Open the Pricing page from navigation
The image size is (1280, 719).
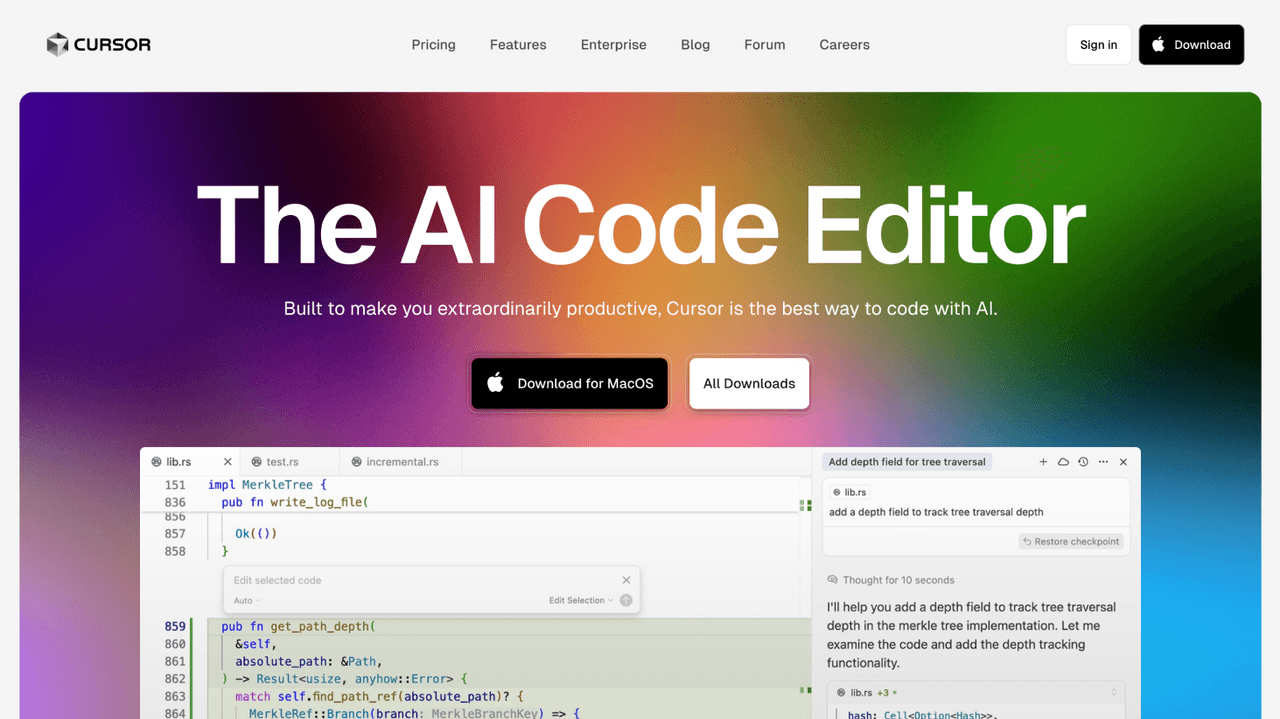pyautogui.click(x=433, y=44)
